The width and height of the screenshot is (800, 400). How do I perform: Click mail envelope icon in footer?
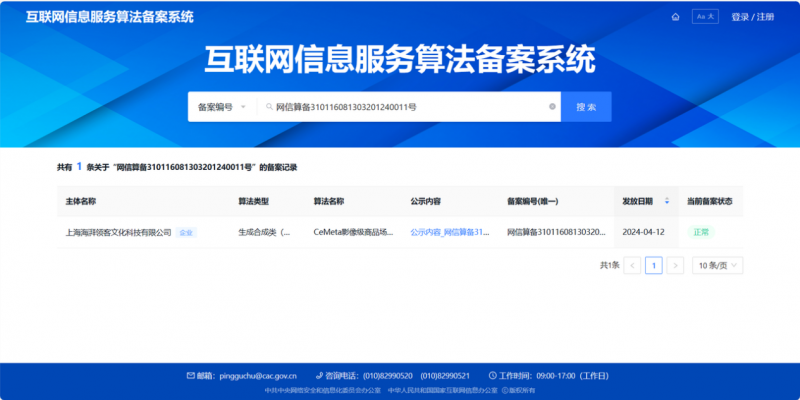(x=191, y=376)
